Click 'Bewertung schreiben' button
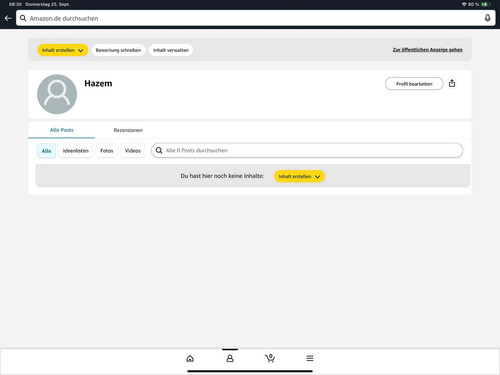The height and width of the screenshot is (375, 500). click(x=118, y=50)
